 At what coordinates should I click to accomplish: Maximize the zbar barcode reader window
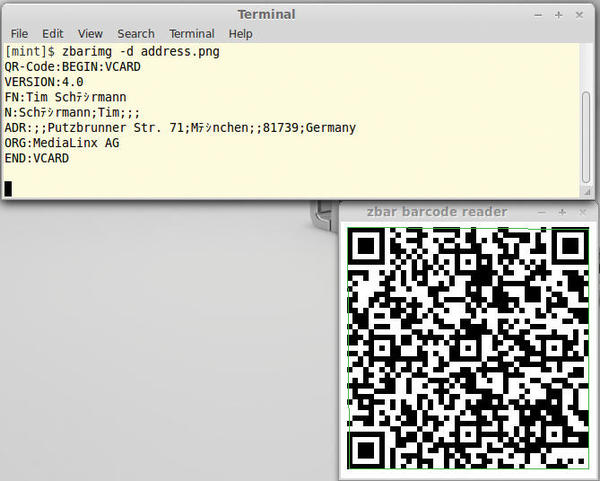pyautogui.click(x=562, y=212)
